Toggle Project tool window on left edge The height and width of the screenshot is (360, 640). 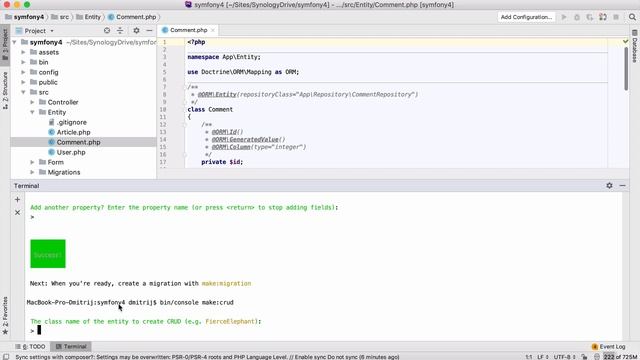[5, 44]
